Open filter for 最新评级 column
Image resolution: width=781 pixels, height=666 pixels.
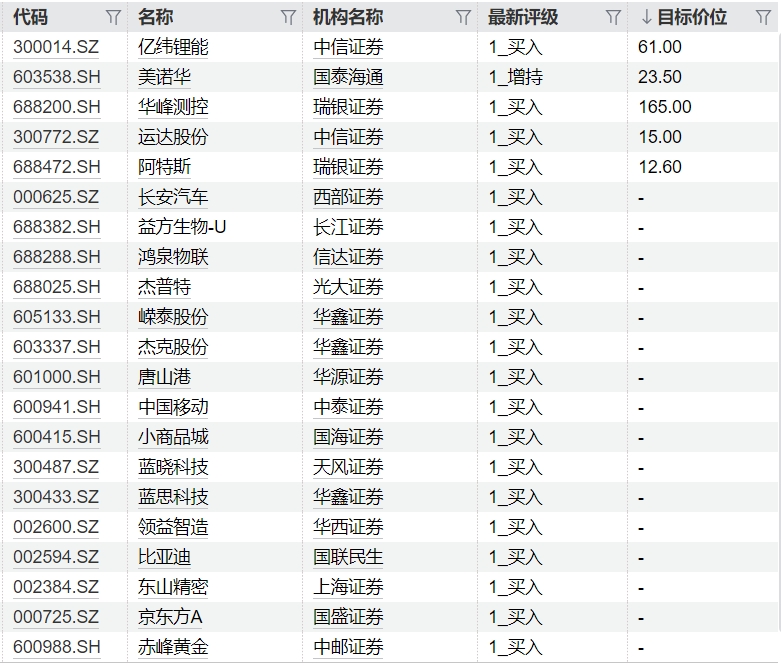(x=613, y=17)
